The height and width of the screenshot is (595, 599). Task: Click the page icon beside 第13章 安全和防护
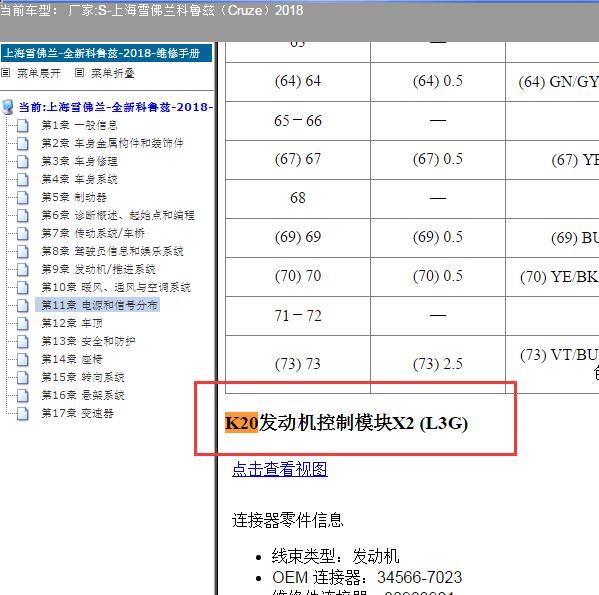coord(23,341)
